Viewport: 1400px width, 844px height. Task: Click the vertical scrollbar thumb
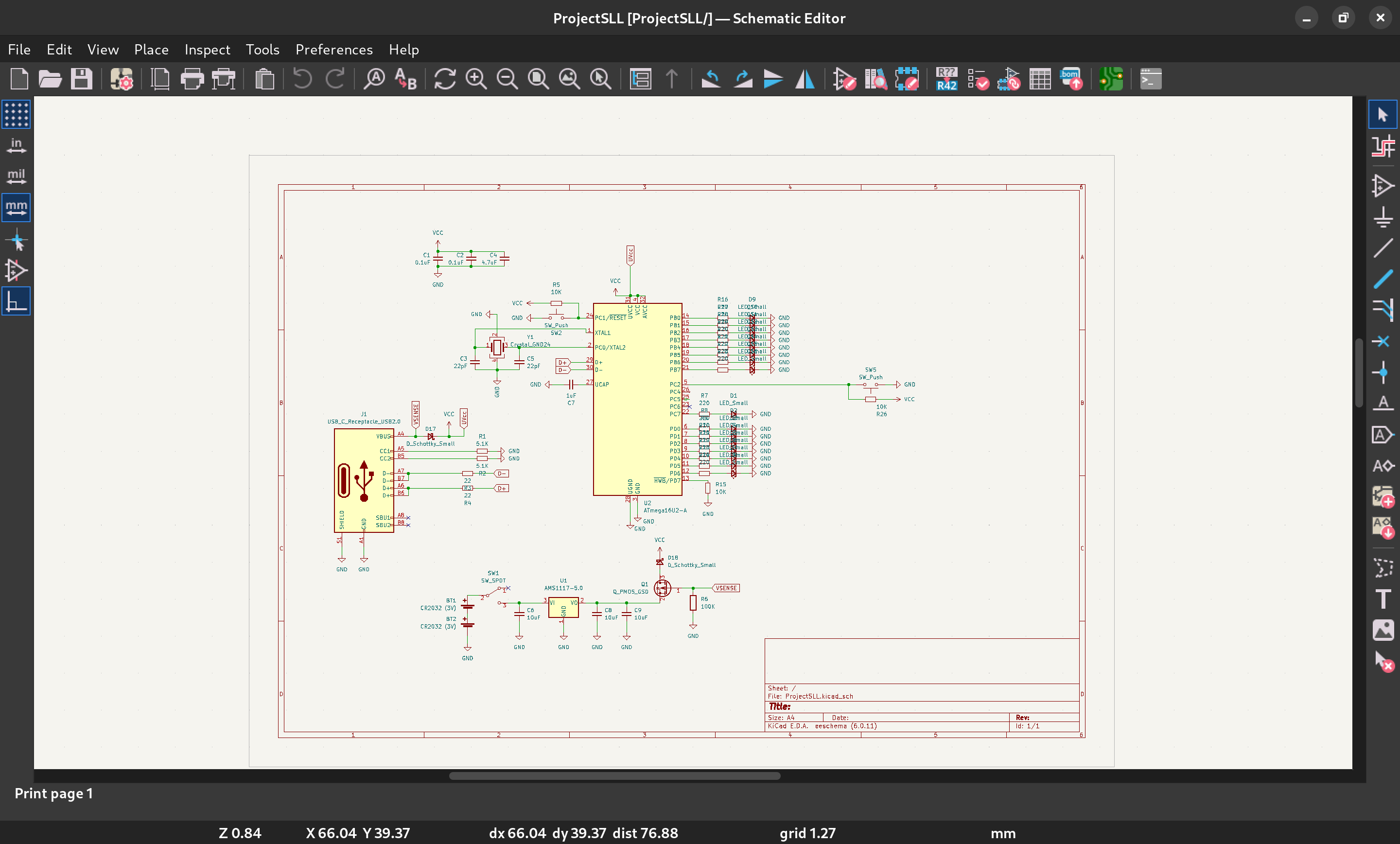1359,373
